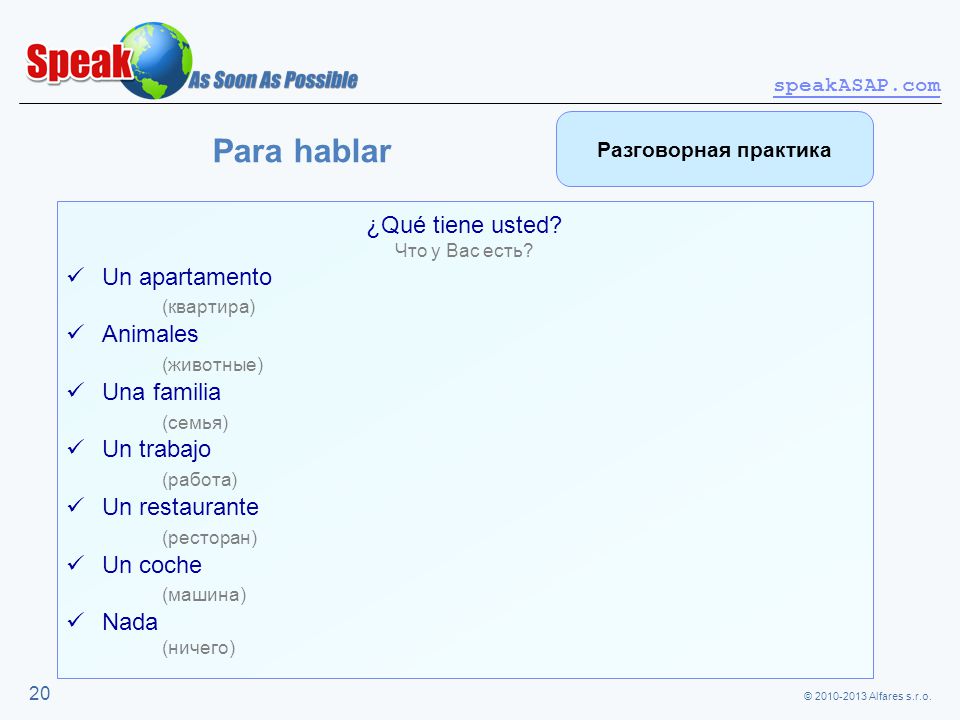
Task: Click the 'Una familia' list item
Action: coord(162,392)
